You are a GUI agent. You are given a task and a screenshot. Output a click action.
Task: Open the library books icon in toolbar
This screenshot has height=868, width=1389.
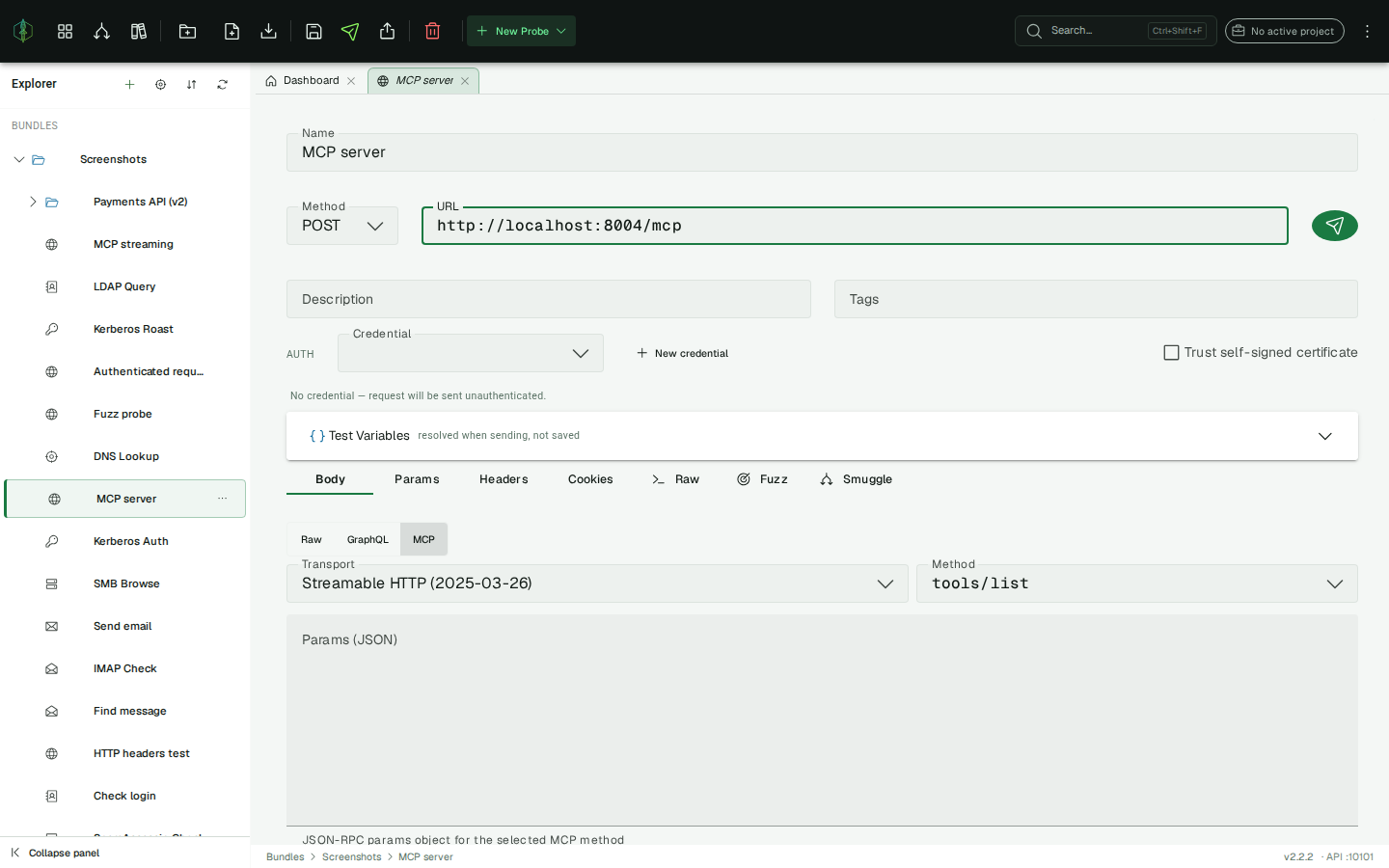[x=139, y=31]
